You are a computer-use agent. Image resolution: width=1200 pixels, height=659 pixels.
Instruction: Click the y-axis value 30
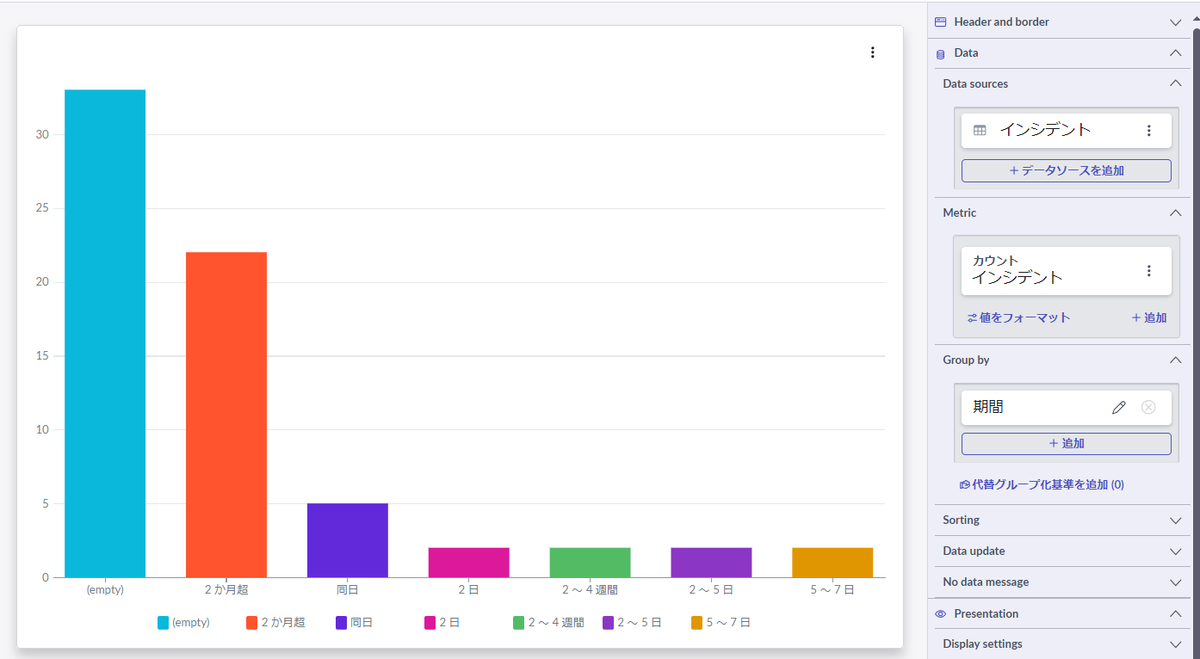click(43, 135)
